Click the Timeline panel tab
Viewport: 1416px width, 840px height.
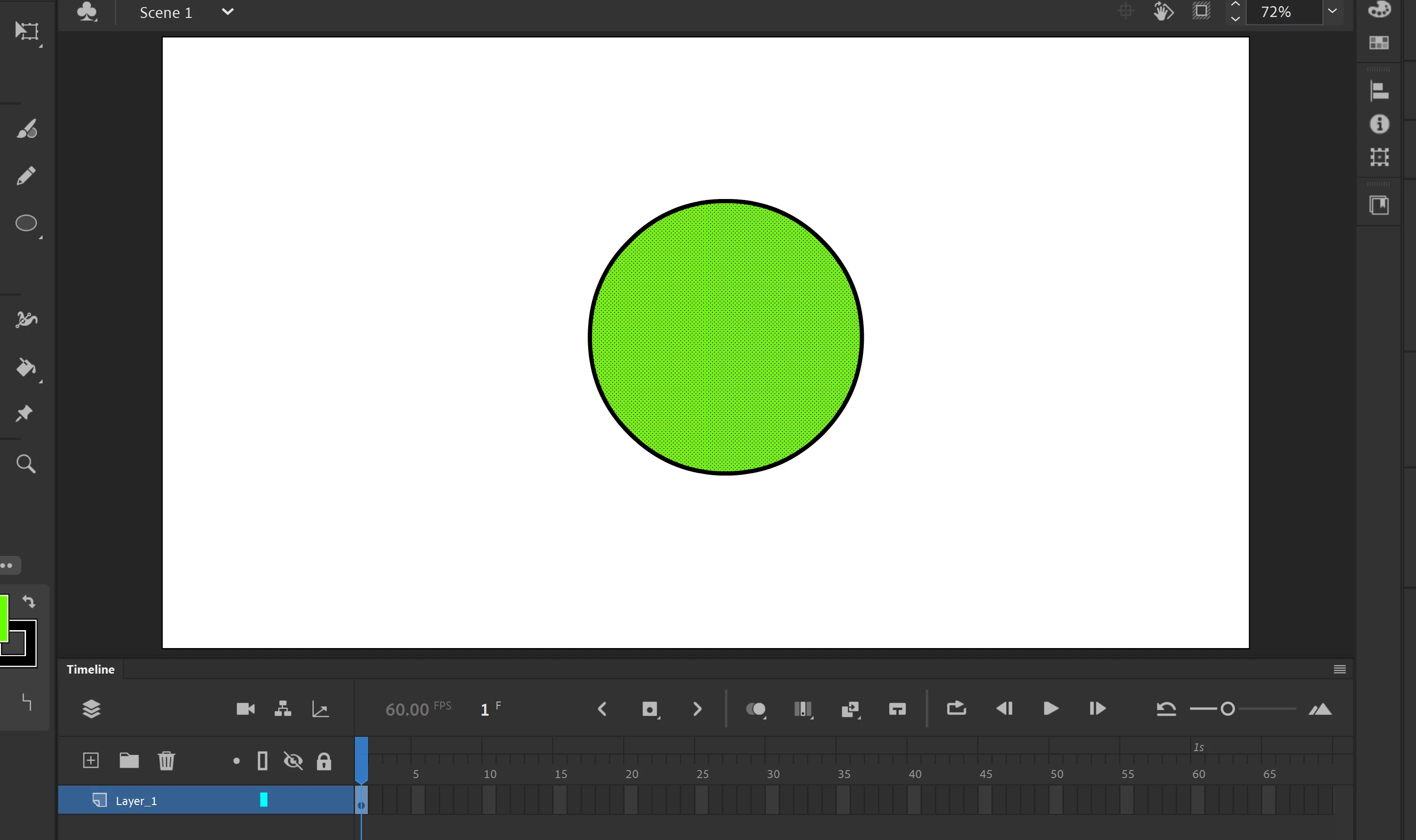(91, 669)
